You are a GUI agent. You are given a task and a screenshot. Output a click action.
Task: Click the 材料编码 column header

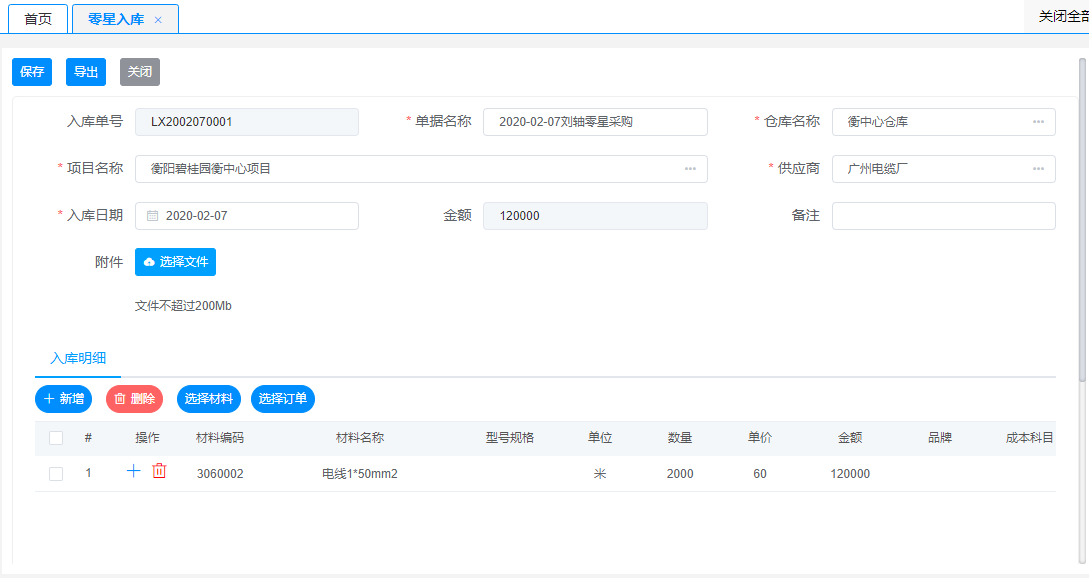point(220,438)
